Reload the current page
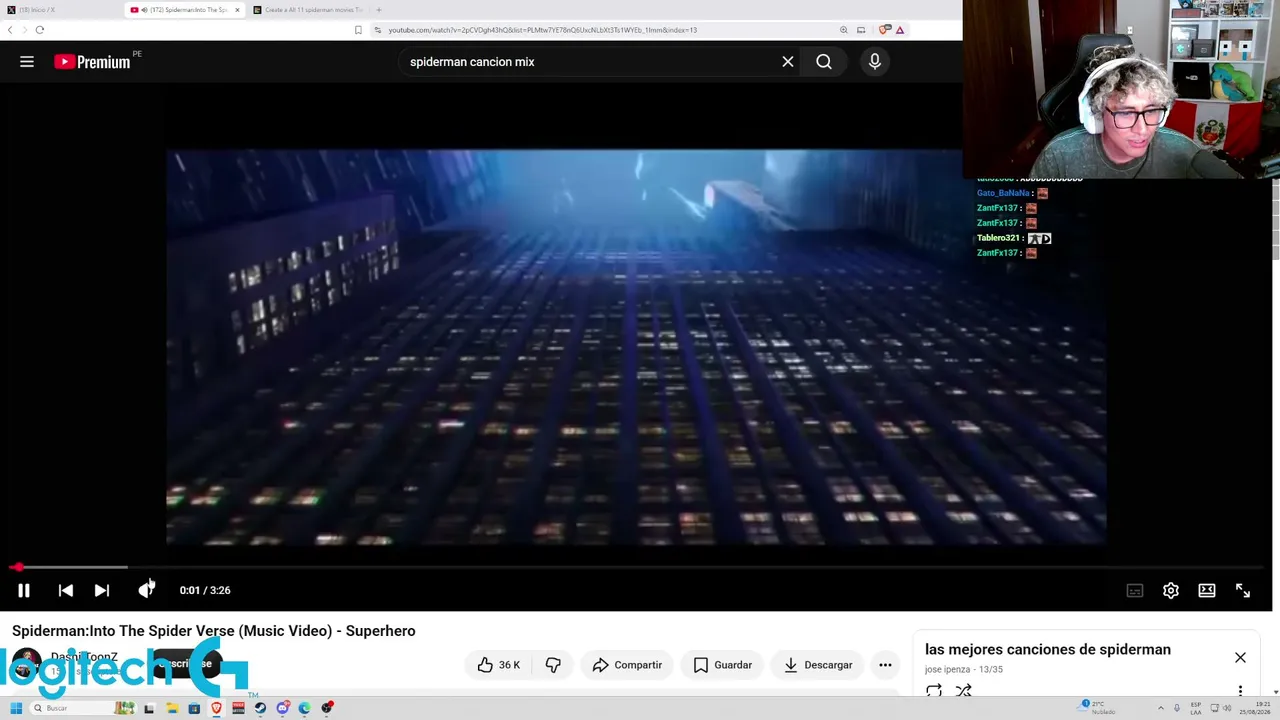1280x720 pixels. point(40,30)
